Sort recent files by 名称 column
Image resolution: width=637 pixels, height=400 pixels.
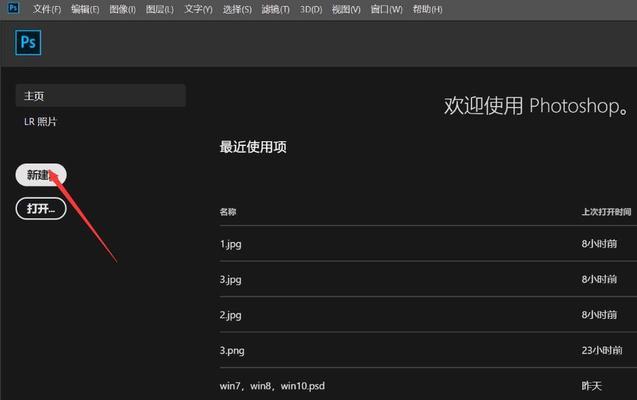228,212
